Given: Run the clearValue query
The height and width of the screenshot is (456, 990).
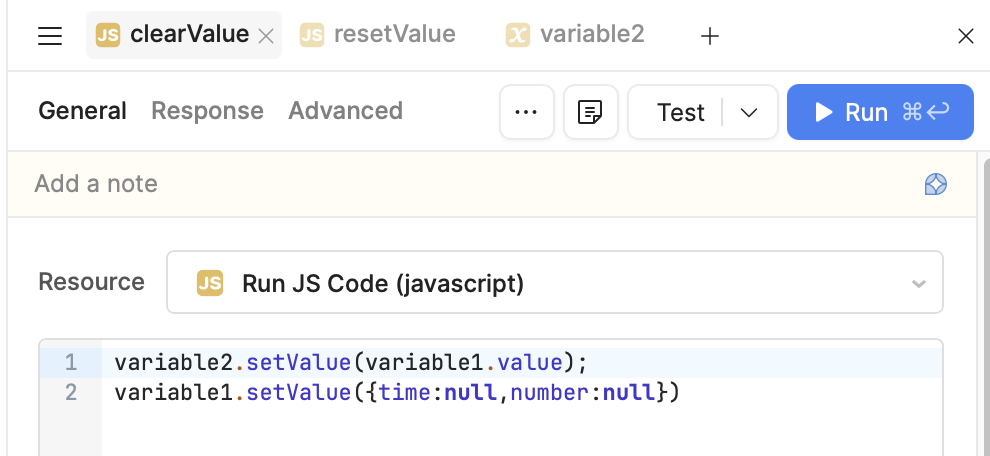Looking at the screenshot, I should click(880, 112).
